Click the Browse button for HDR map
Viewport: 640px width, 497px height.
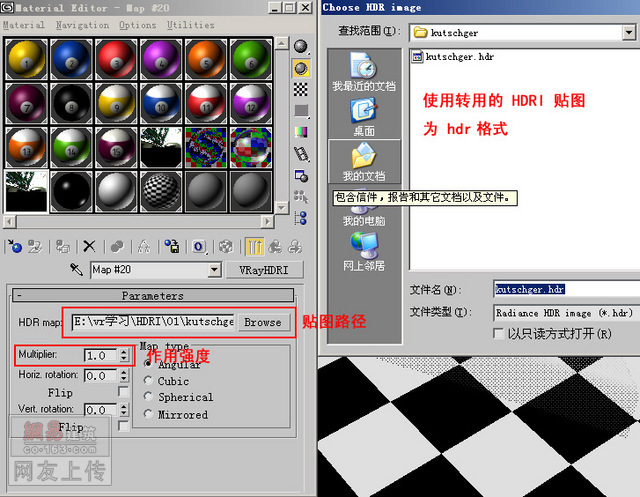click(263, 322)
